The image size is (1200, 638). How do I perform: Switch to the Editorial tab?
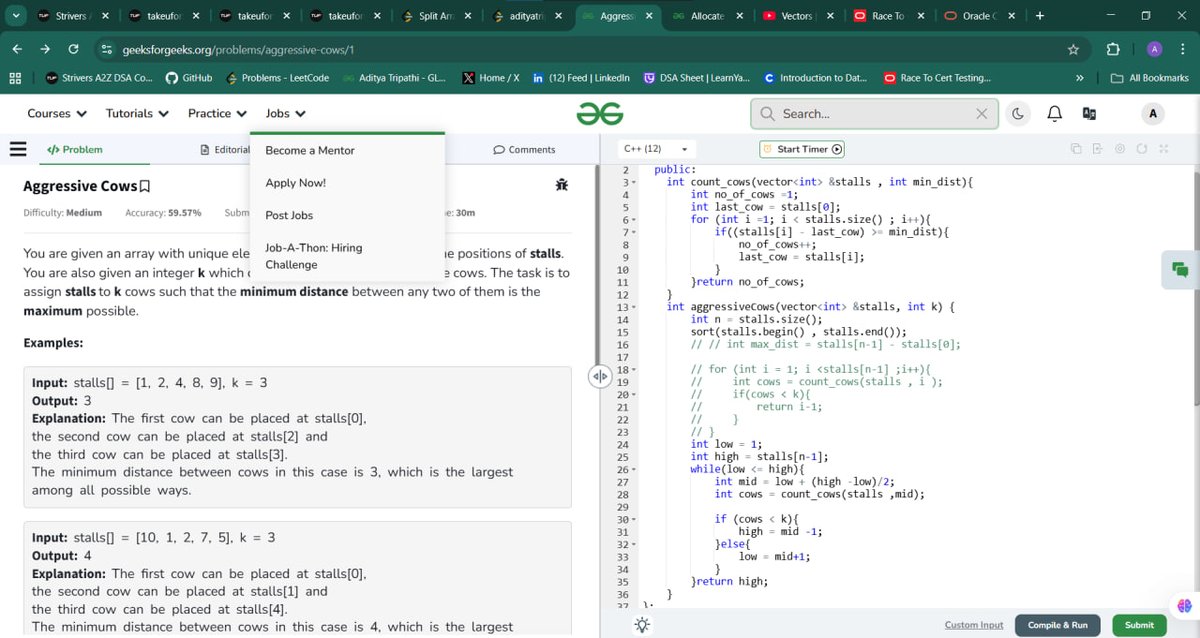coord(225,150)
